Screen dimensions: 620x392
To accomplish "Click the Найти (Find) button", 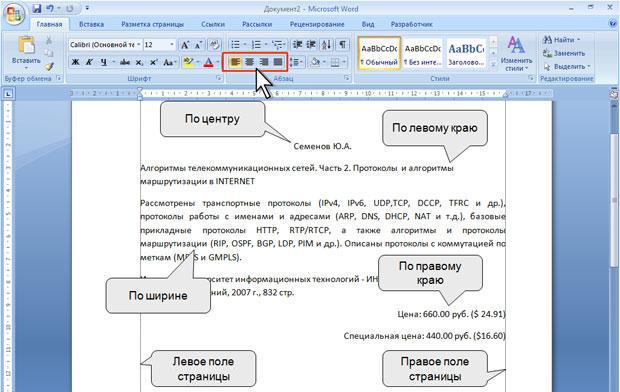I will pyautogui.click(x=561, y=40).
